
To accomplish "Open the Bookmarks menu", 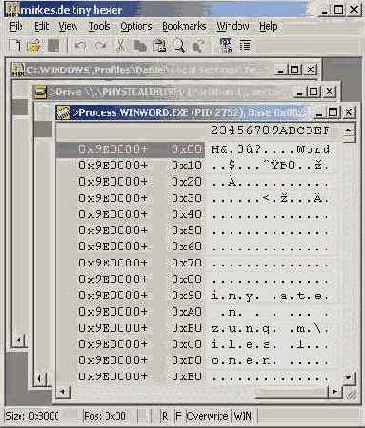I will (x=184, y=26).
